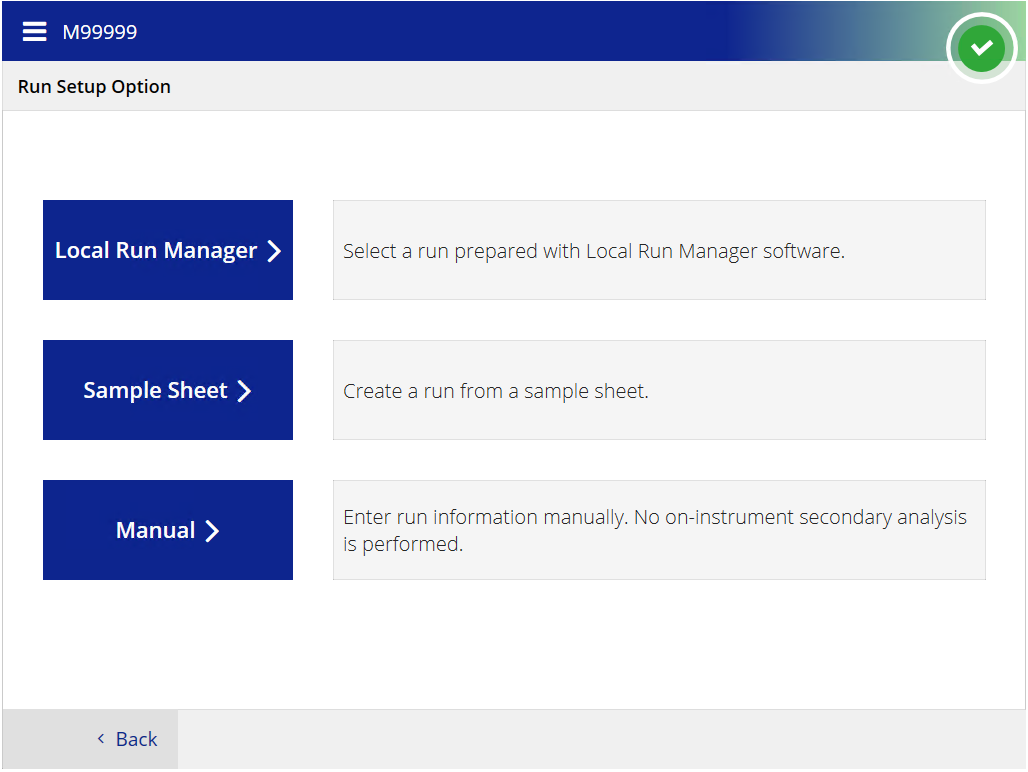Click the green checkmark status icon
This screenshot has width=1028, height=772.
click(981, 47)
